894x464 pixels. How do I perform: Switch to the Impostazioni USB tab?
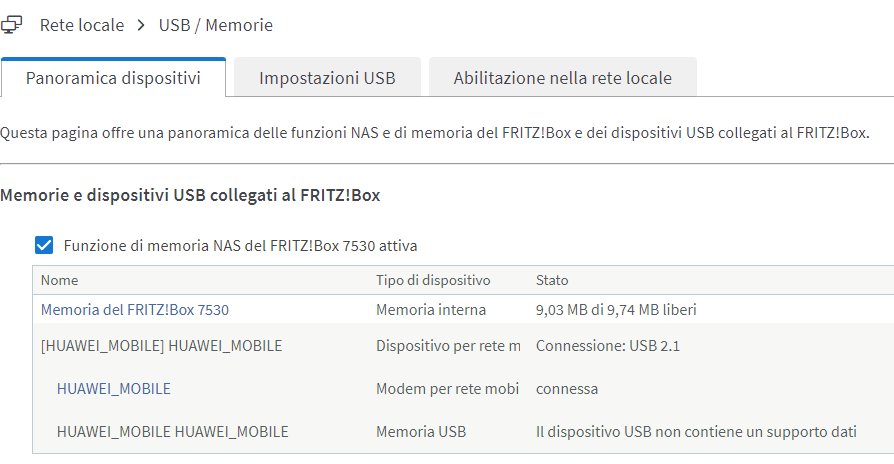[327, 78]
